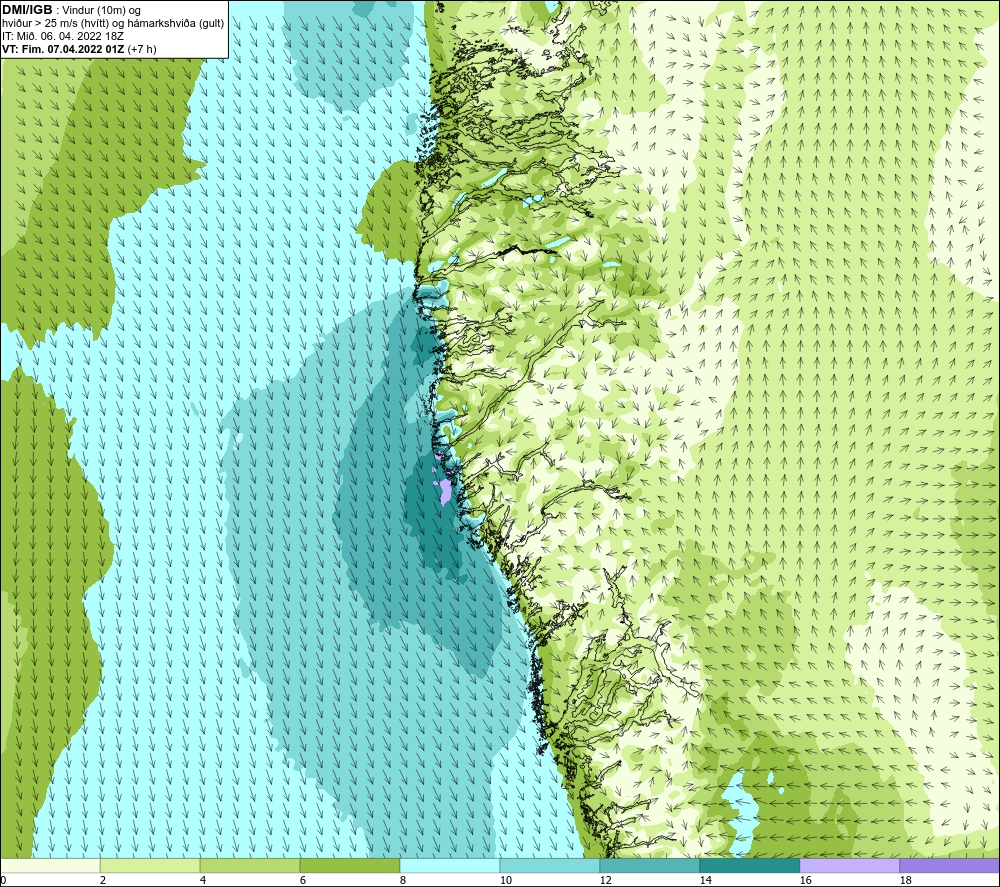This screenshot has width=1000, height=887.
Task: Click the 18+ m/s purple legend swatch
Action: click(950, 866)
